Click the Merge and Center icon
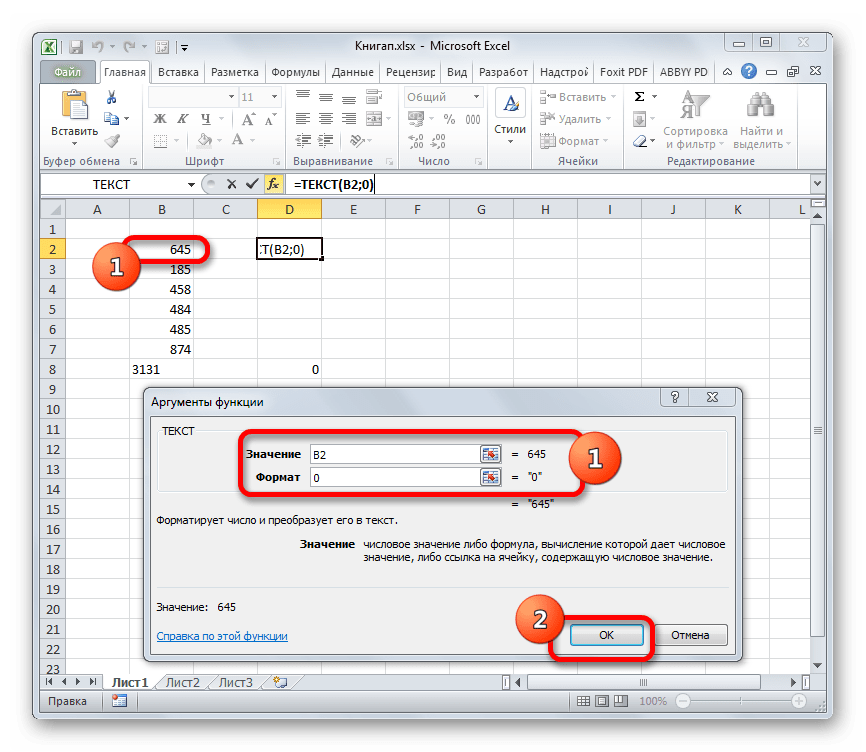Image resolution: width=866 pixels, height=752 pixels. (x=374, y=119)
